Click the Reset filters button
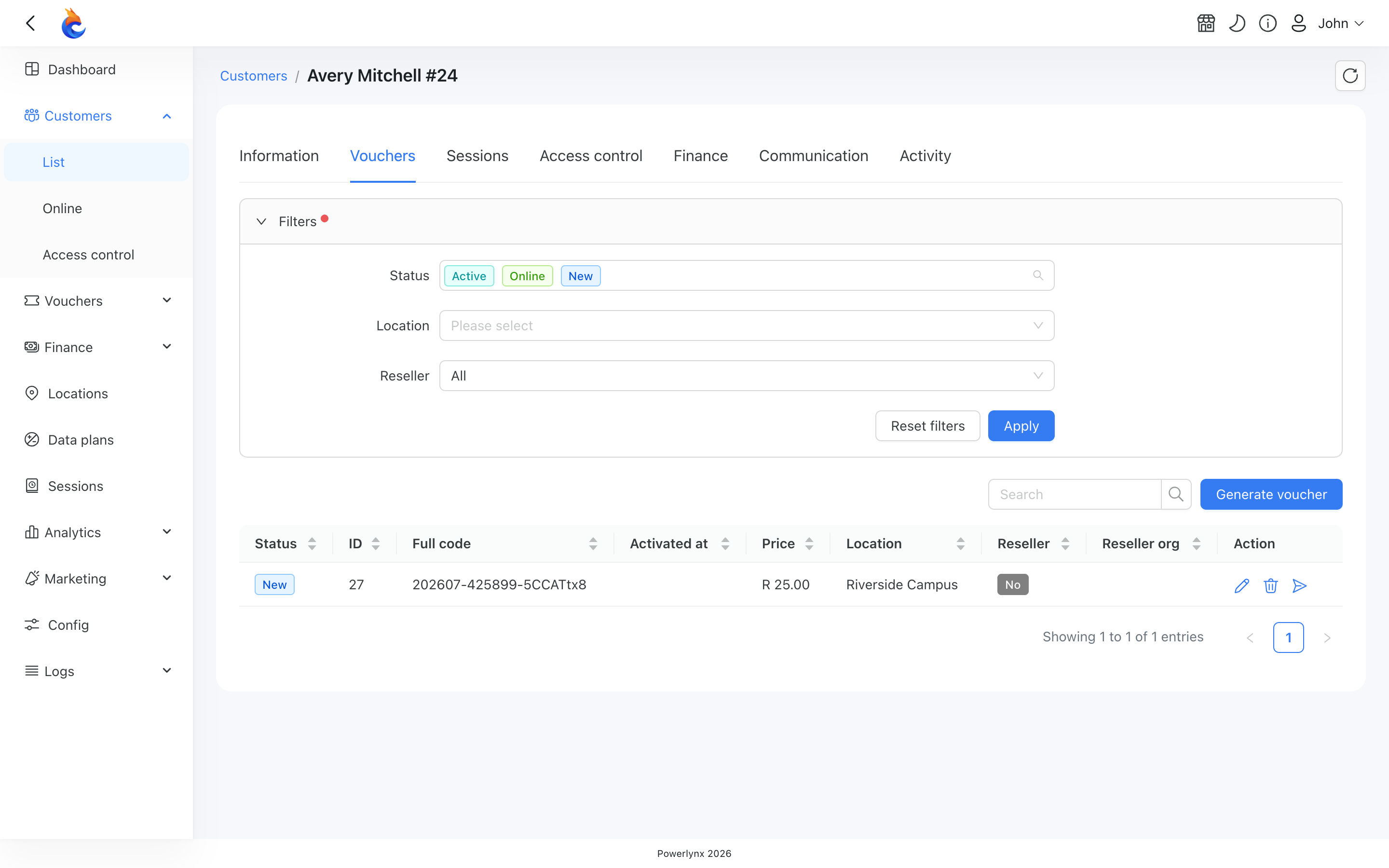 (927, 426)
